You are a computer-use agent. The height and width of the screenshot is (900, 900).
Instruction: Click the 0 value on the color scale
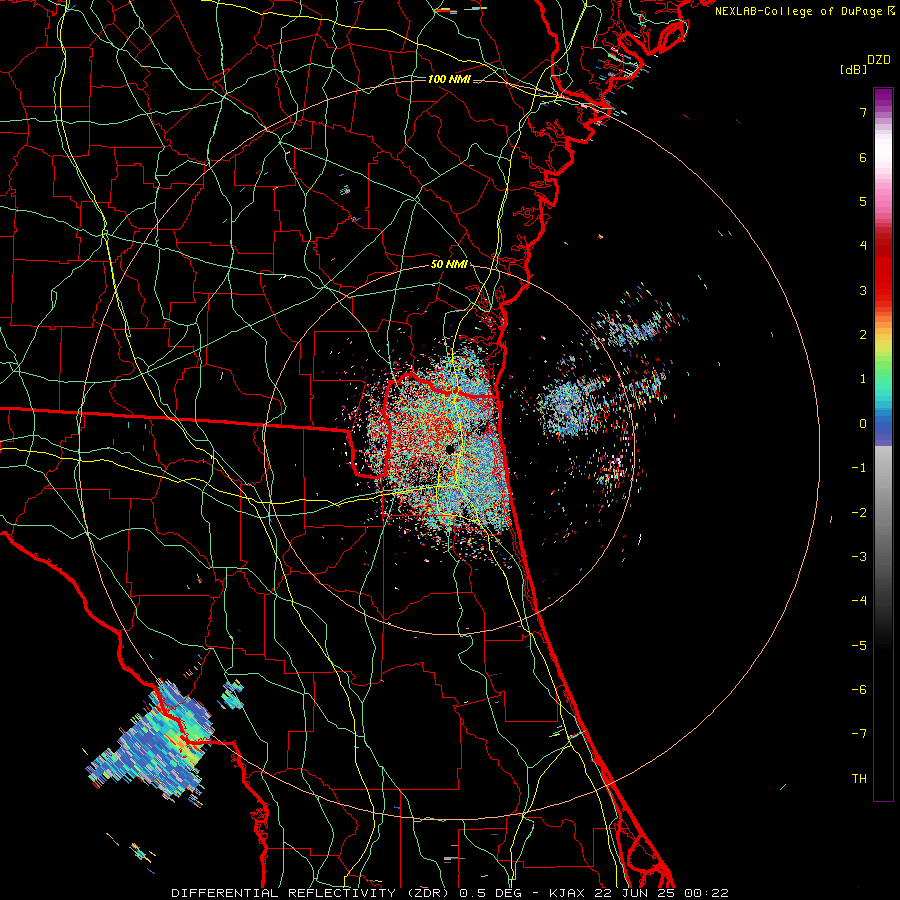tap(863, 424)
